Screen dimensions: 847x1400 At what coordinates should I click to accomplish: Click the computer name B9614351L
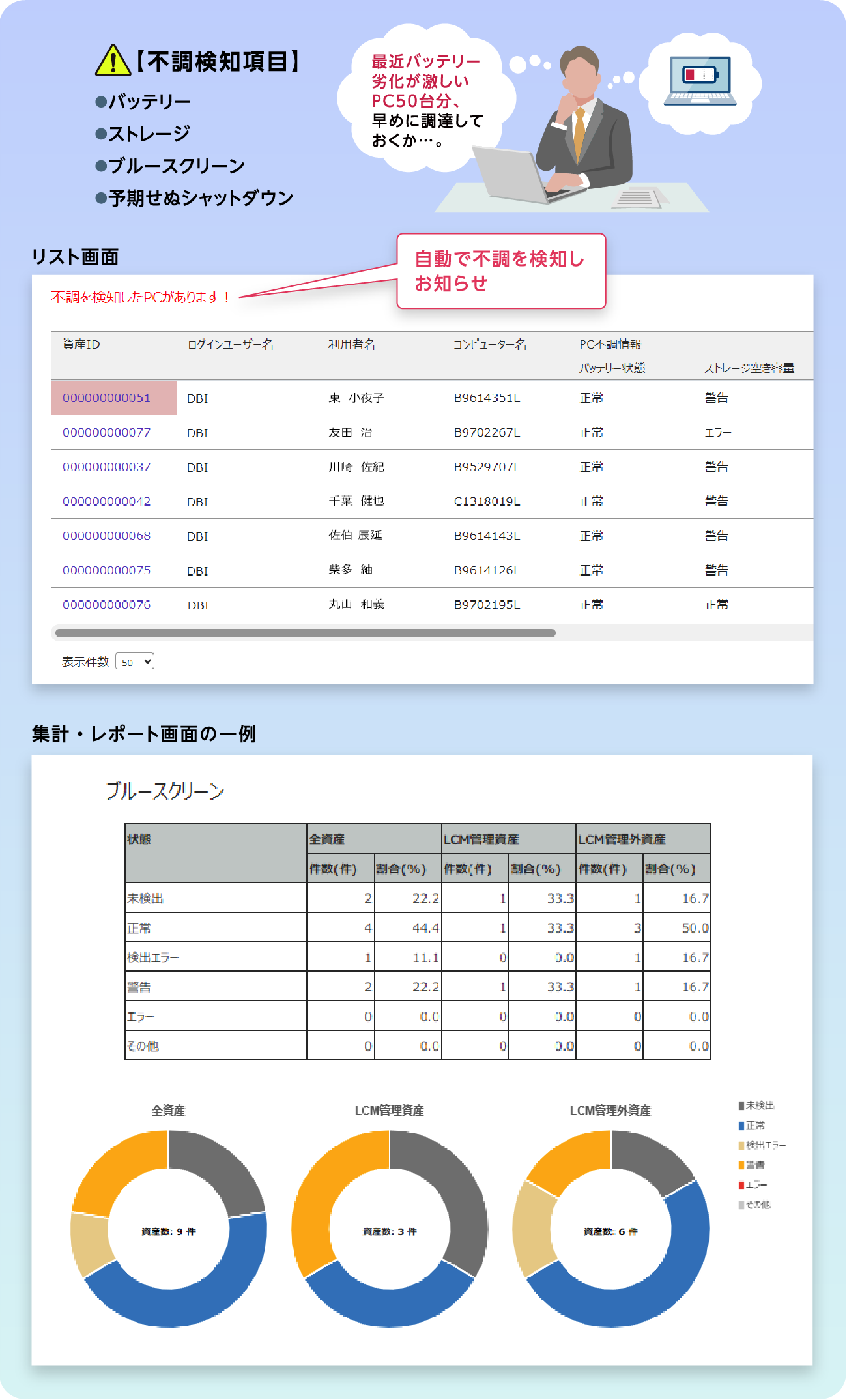click(x=487, y=398)
